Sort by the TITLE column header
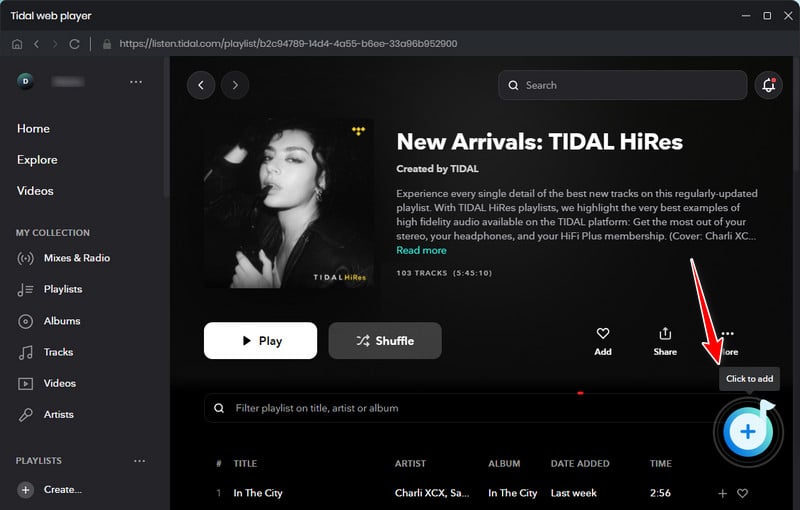The height and width of the screenshot is (510, 800). [x=245, y=464]
